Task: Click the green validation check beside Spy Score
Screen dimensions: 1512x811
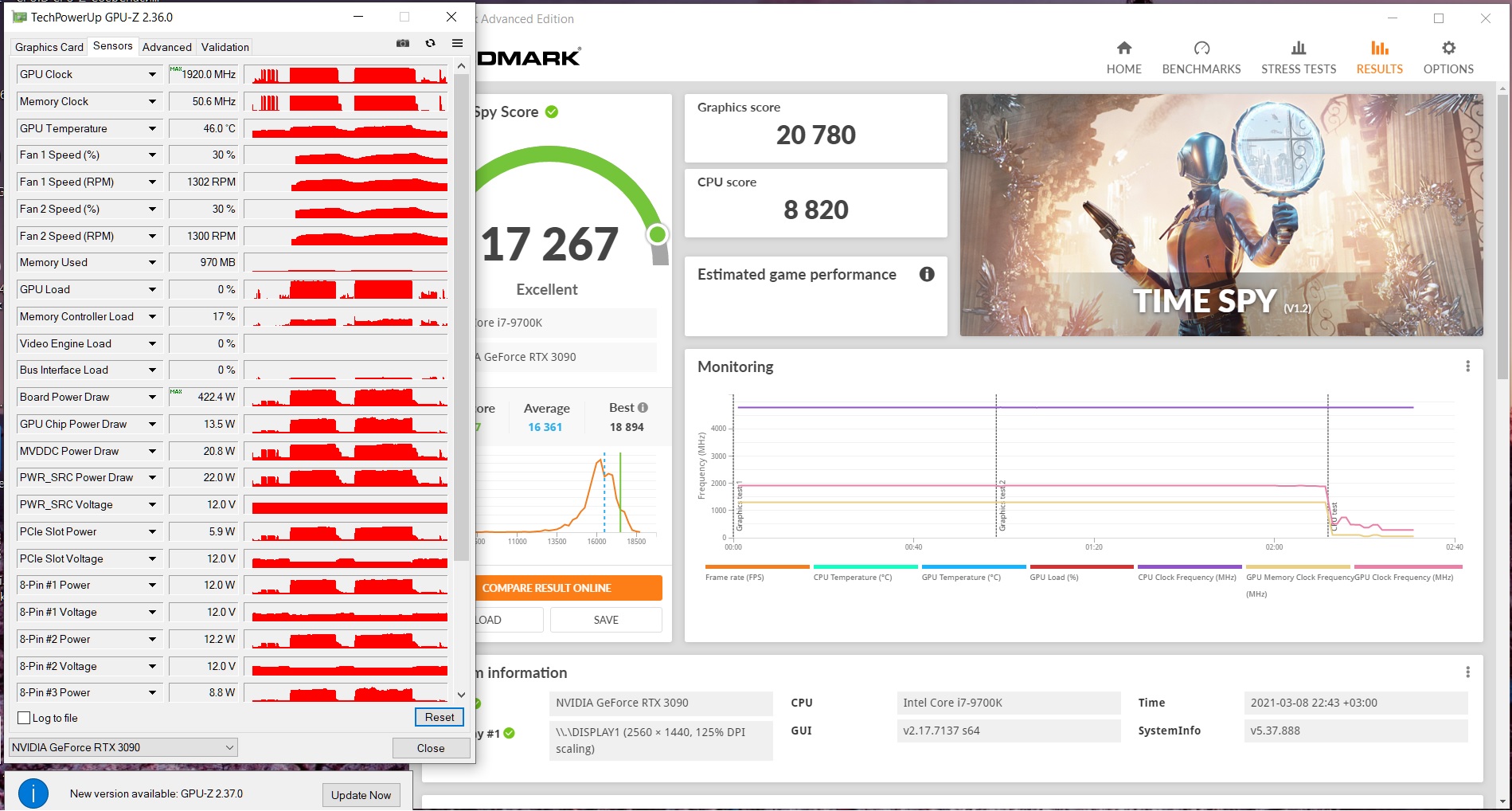Action: pos(552,112)
